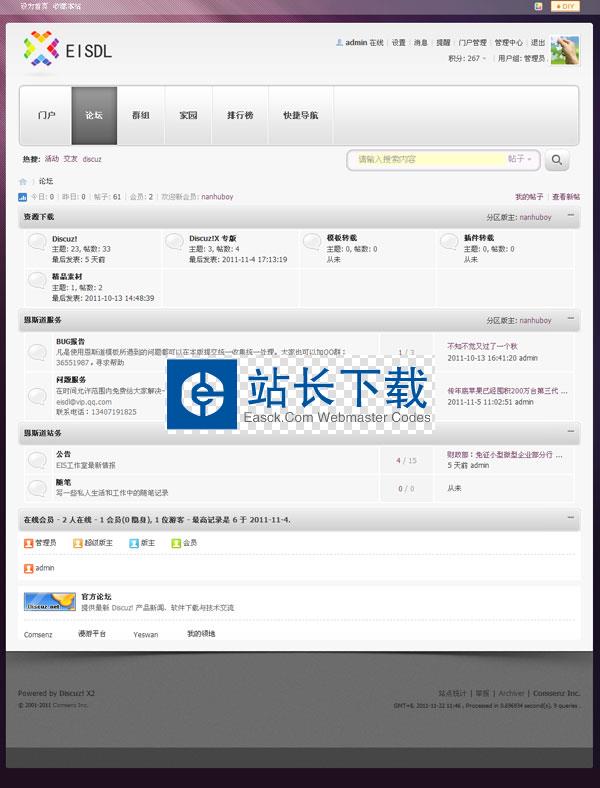Click the home breadcrumb icon
600x788 pixels.
[x=23, y=181]
